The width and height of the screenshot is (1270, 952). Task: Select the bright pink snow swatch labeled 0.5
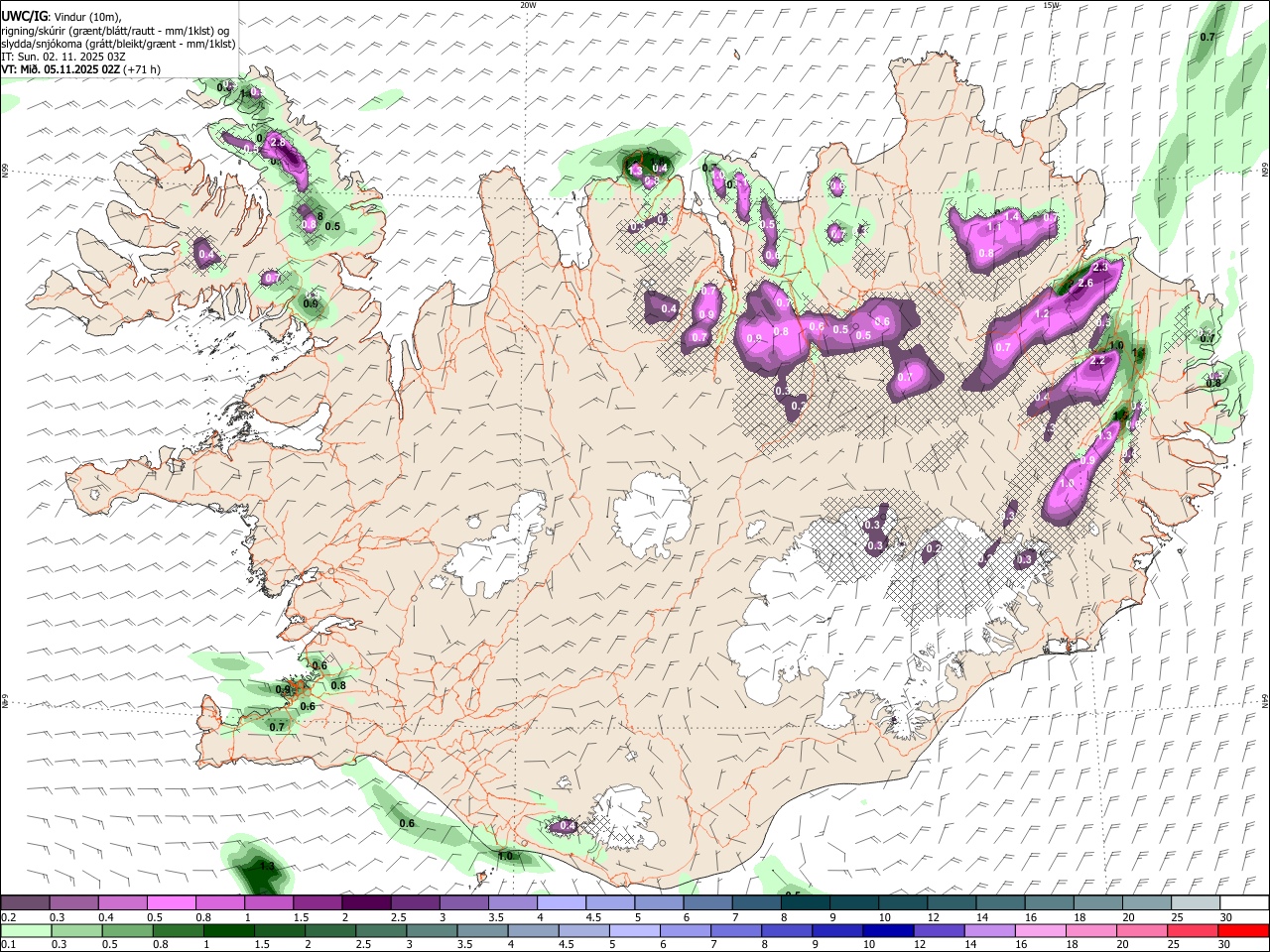[x=171, y=902]
